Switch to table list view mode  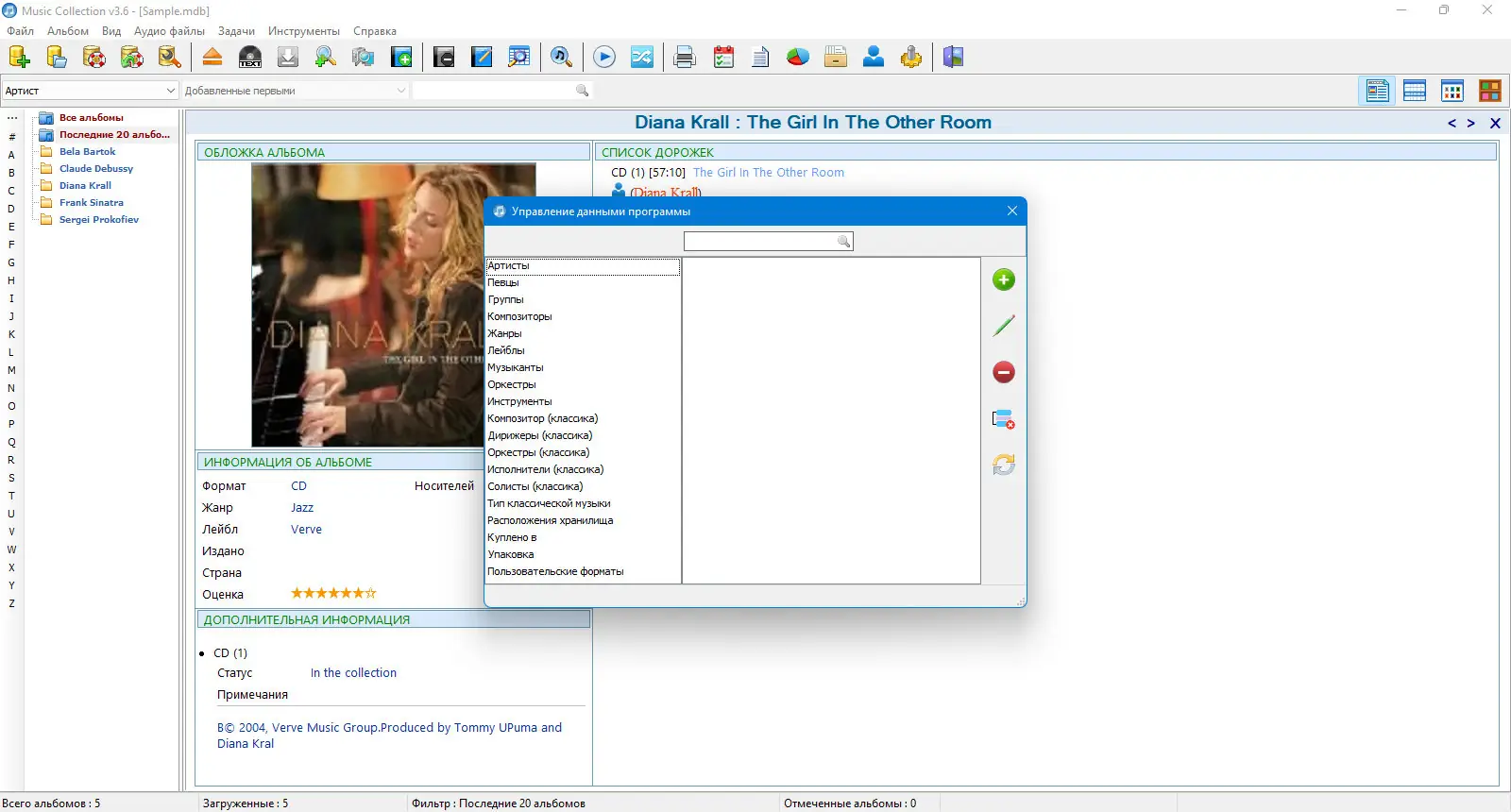(x=1415, y=91)
